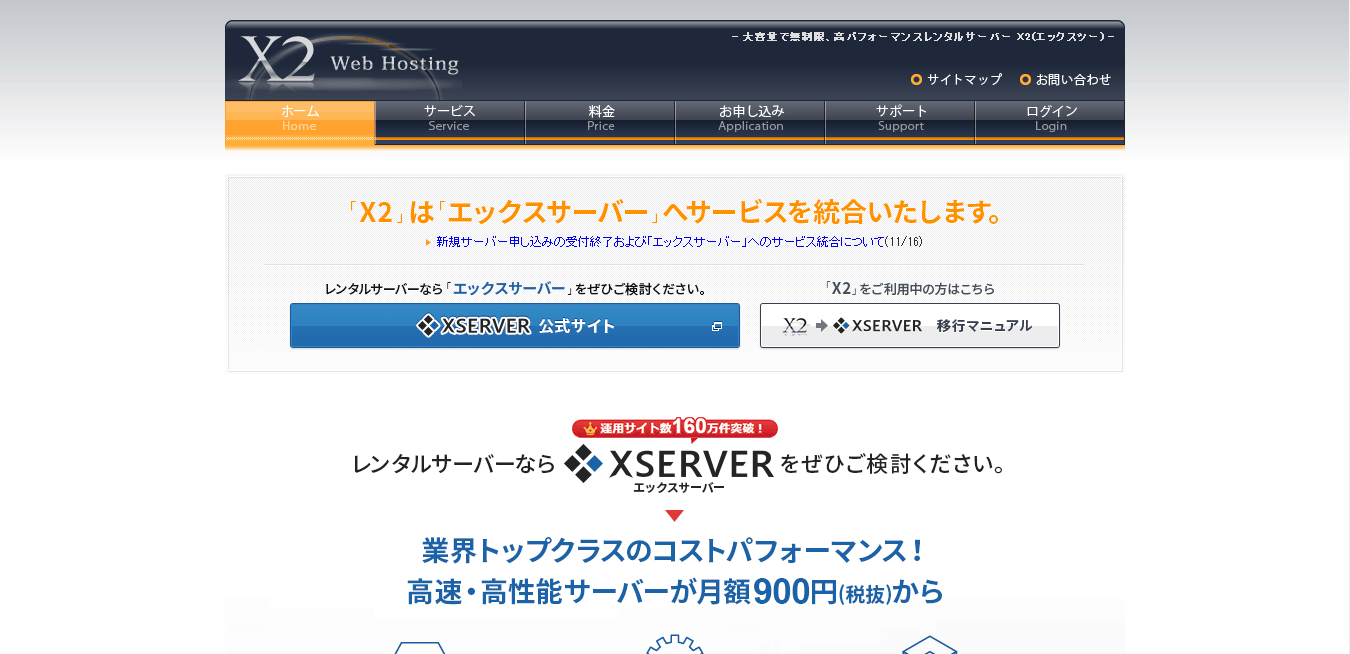Open the サイトマップ link
This screenshot has width=1350, height=654.
[964, 80]
